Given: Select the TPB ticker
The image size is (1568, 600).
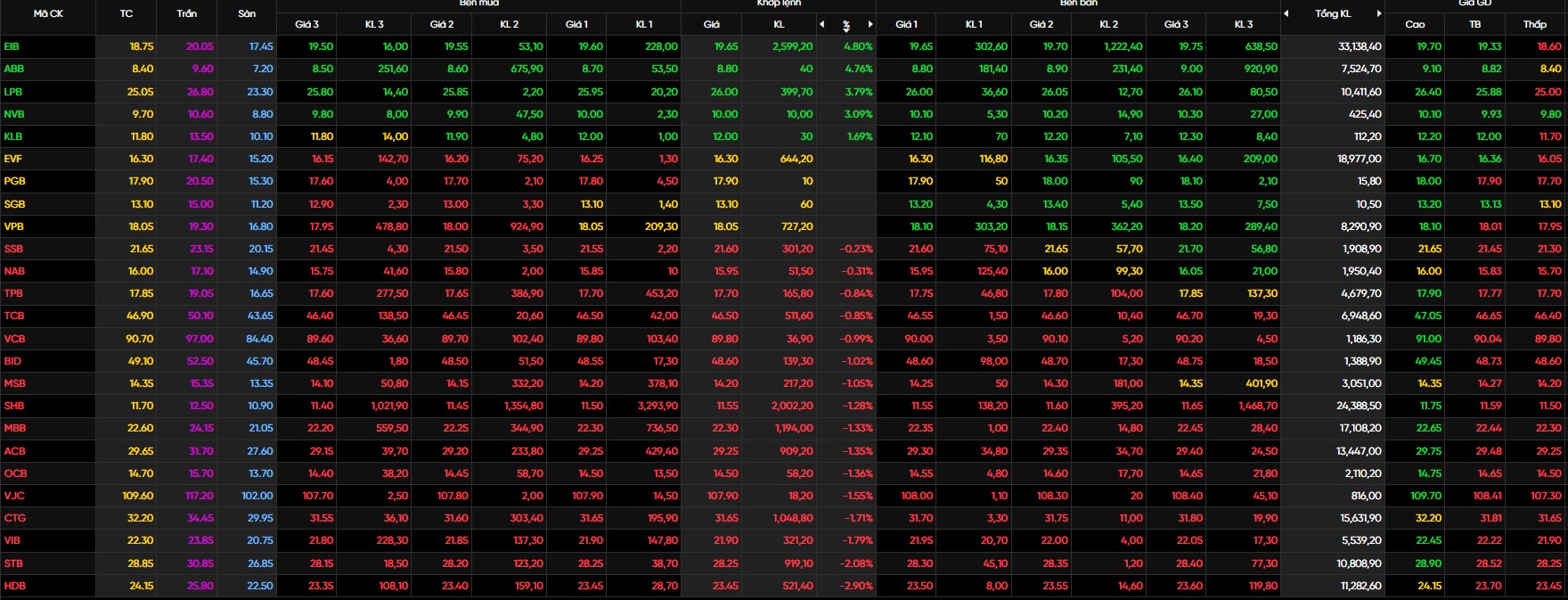Looking at the screenshot, I should click(13, 293).
